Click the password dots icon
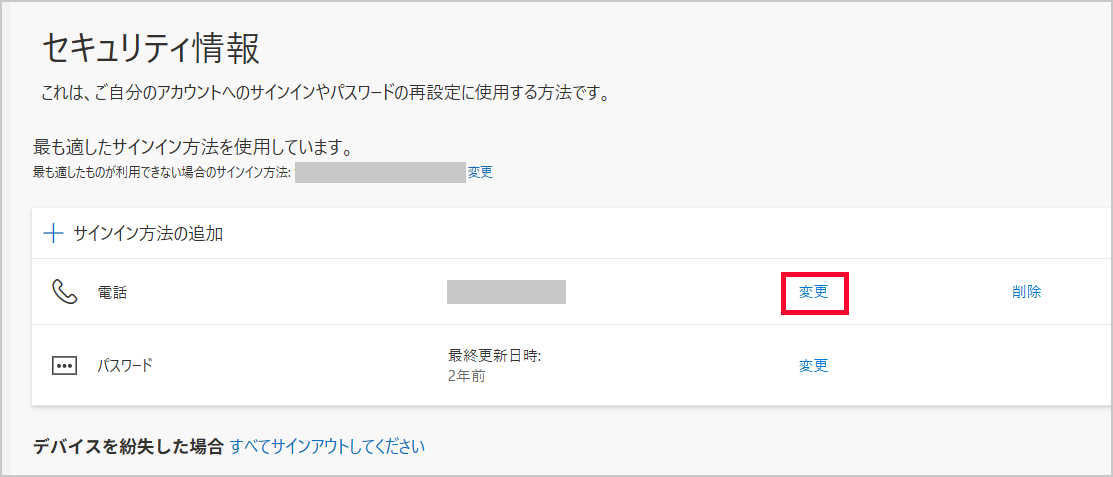Image resolution: width=1113 pixels, height=477 pixels. coord(64,366)
